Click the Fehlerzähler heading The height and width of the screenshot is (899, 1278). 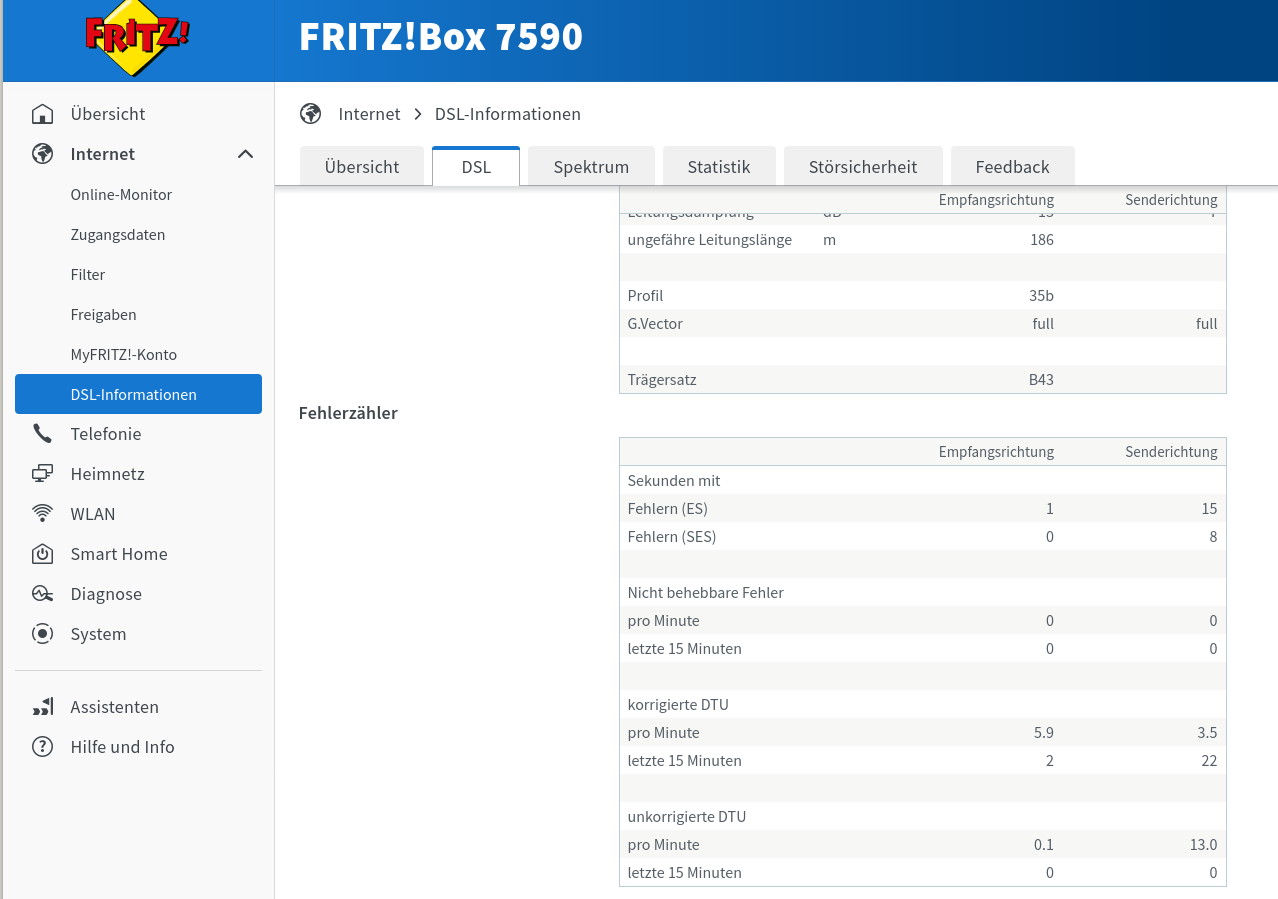coord(348,412)
